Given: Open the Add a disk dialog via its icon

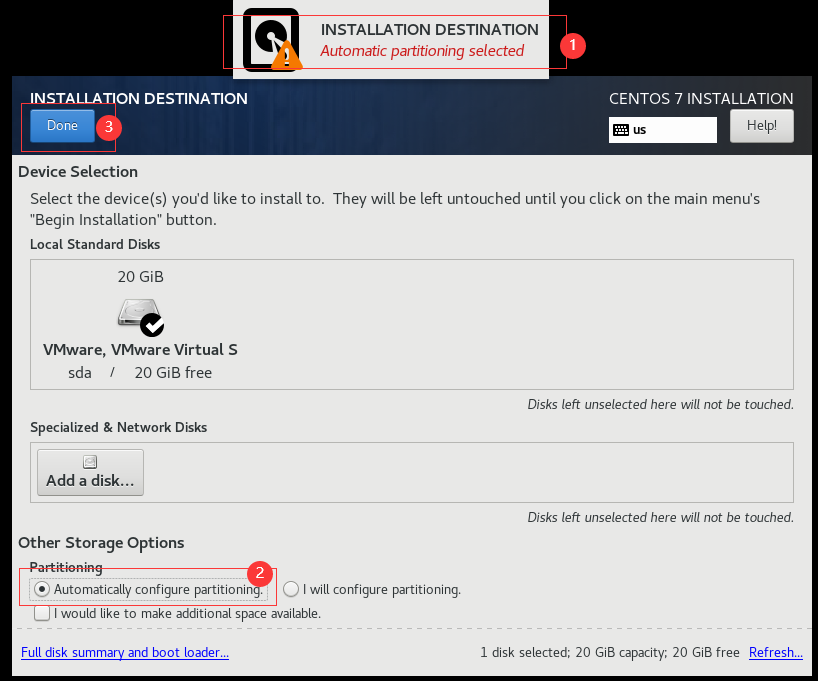Looking at the screenshot, I should [x=89, y=461].
